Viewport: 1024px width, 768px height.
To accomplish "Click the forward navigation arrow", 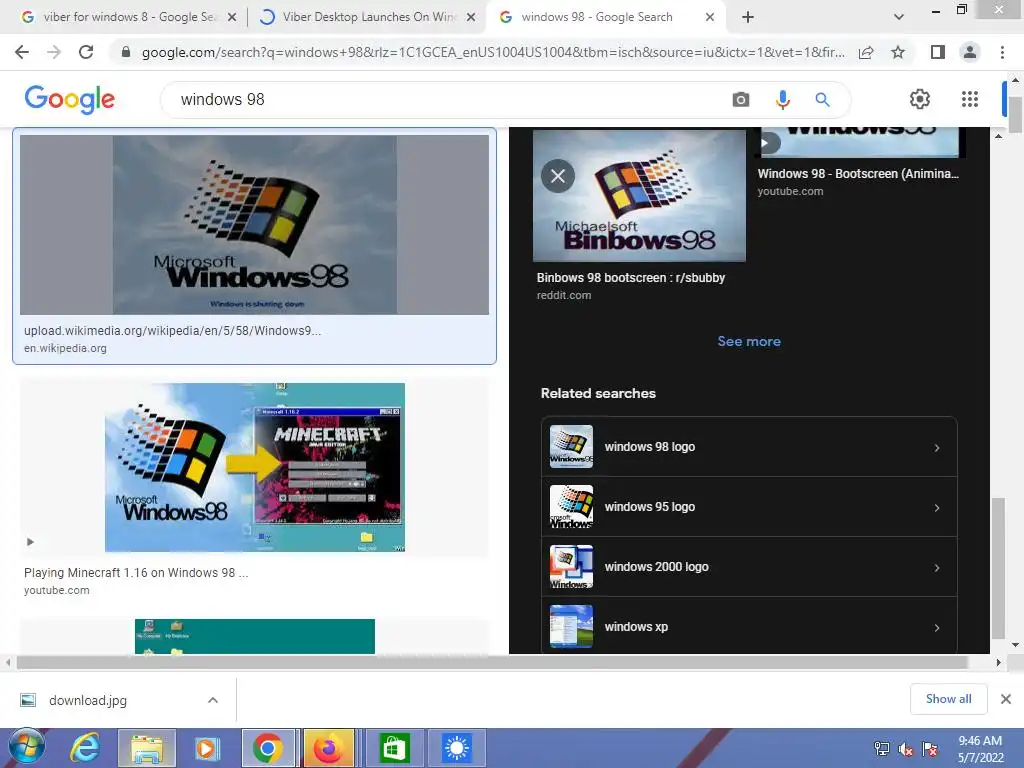I will click(x=54, y=52).
